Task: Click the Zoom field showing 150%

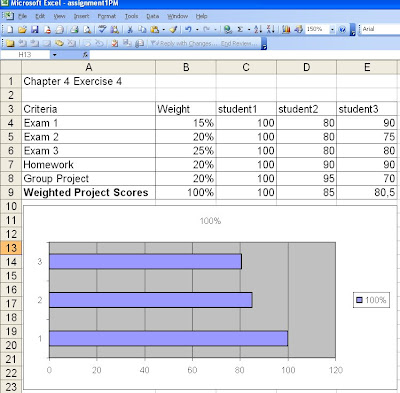Action: click(317, 29)
